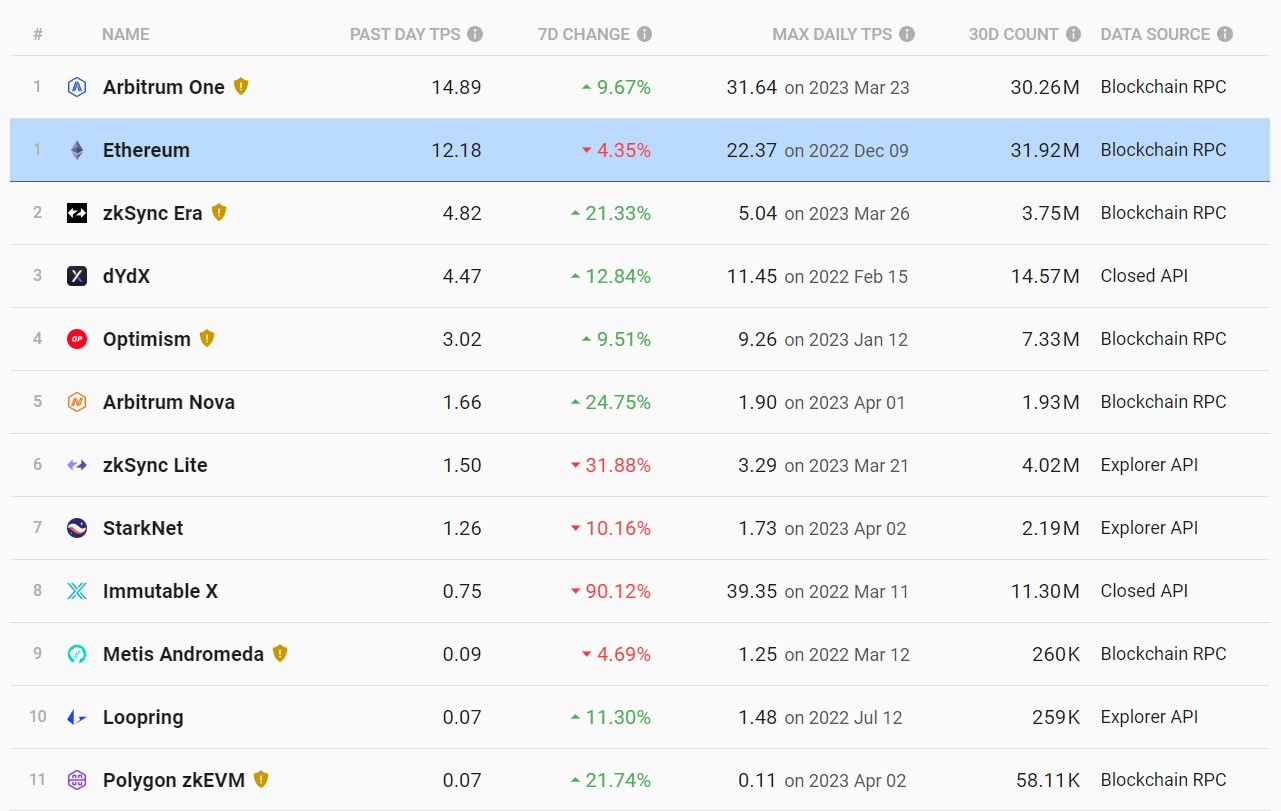The width and height of the screenshot is (1281, 811).
Task: Click dYdX's Closed API data source
Action: coord(1144,276)
